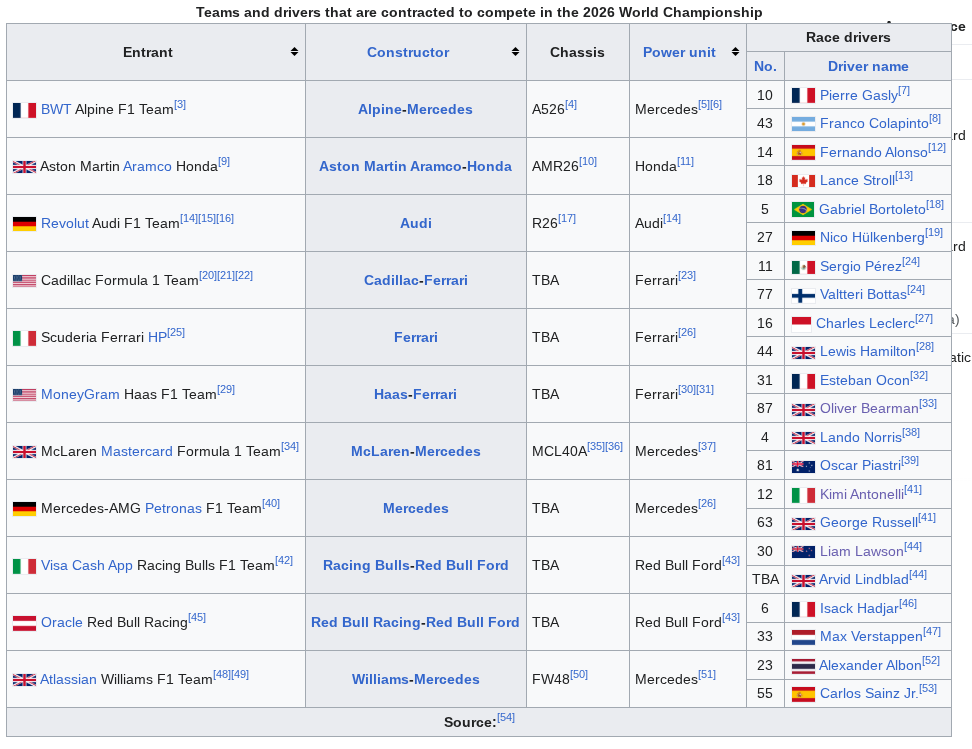Screen dimensions: 972x749
Task: Open the Alpine-Mercedes constructor link
Action: 415,110
